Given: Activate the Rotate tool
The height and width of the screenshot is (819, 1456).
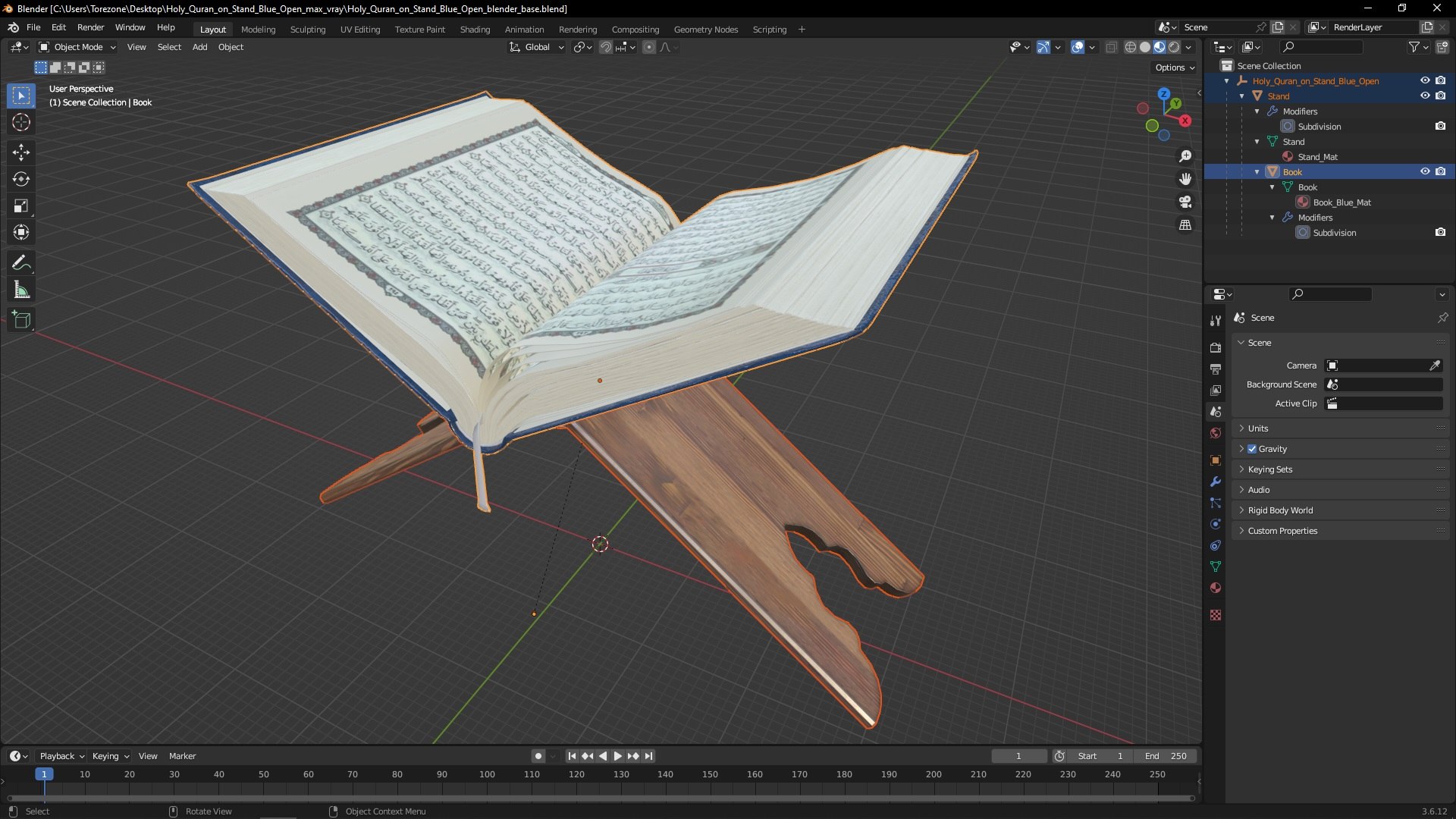Looking at the screenshot, I should 21,179.
